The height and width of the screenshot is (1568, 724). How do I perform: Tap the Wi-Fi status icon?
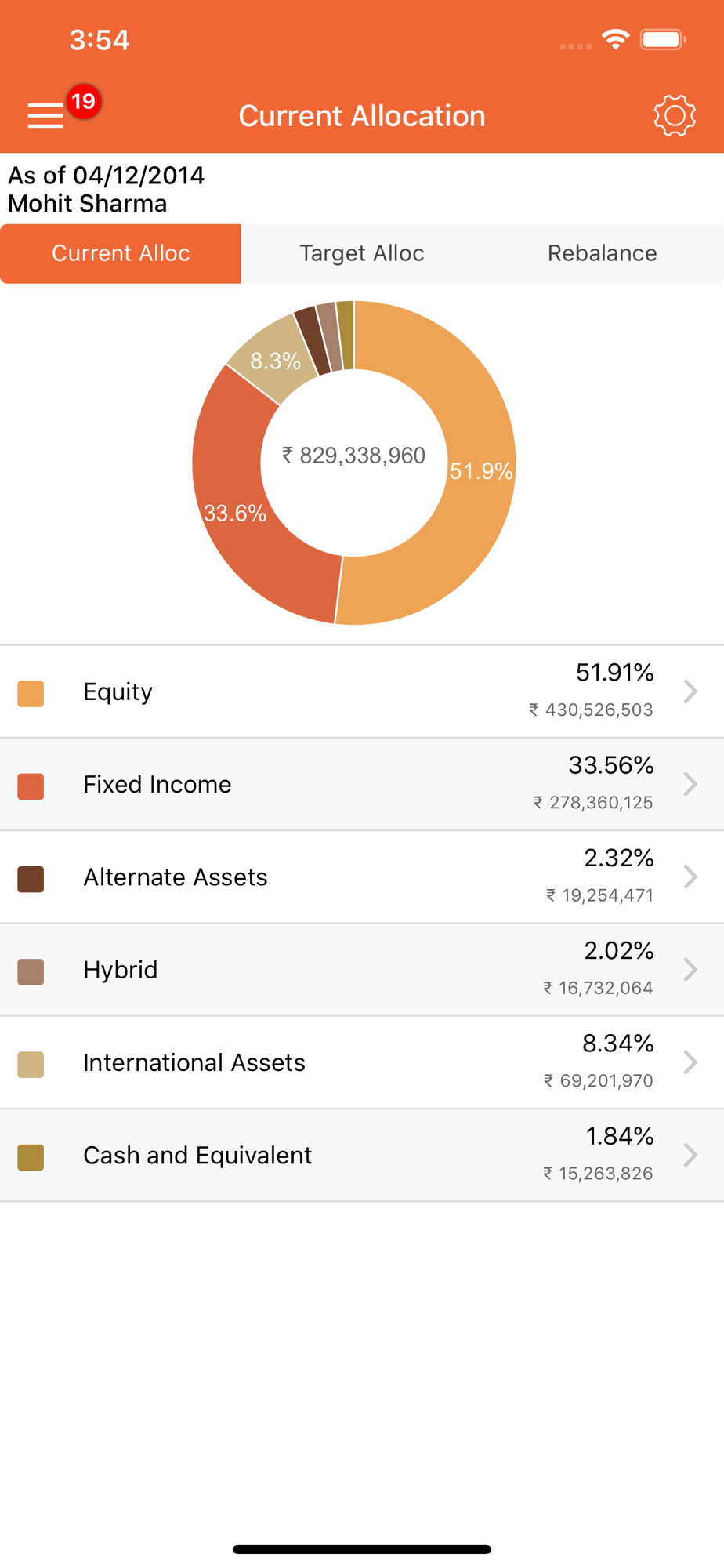click(x=616, y=39)
